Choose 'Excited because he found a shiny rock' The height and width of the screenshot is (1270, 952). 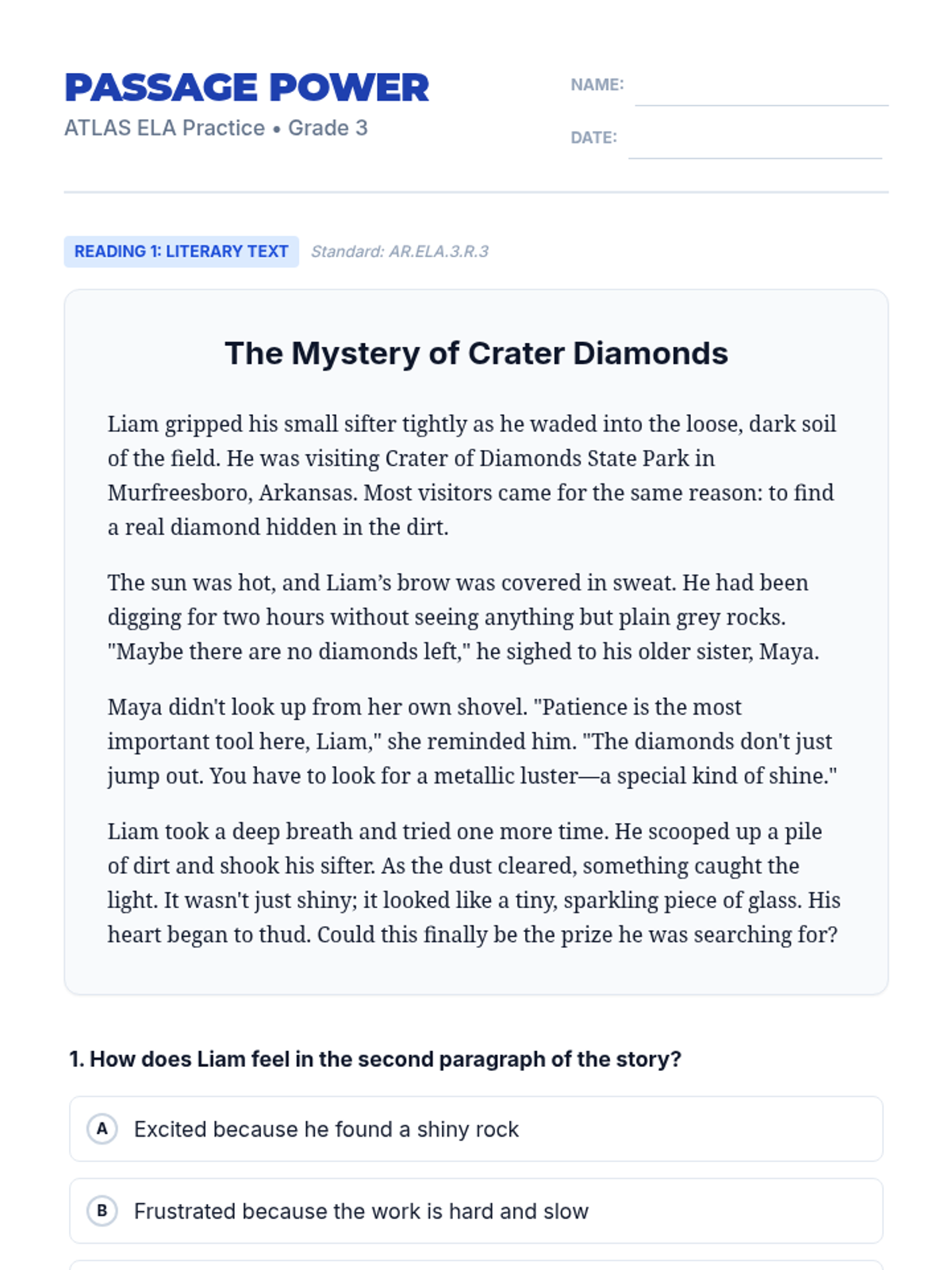coord(476,1129)
